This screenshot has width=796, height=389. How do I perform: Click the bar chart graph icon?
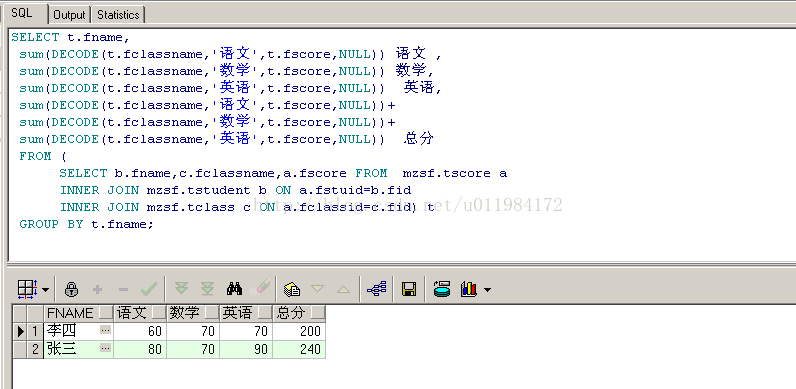469,289
